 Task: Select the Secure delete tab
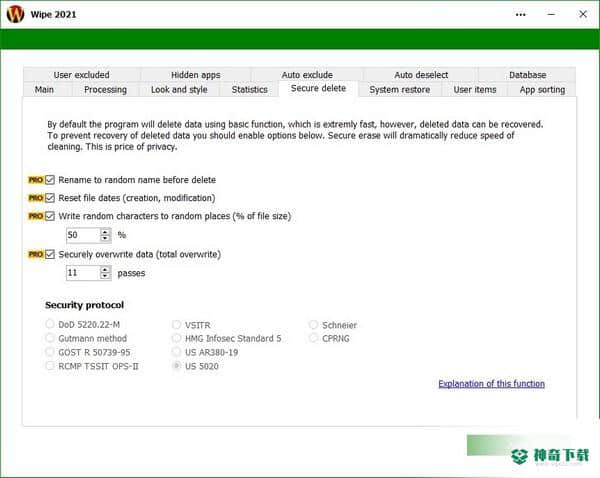pyautogui.click(x=318, y=88)
